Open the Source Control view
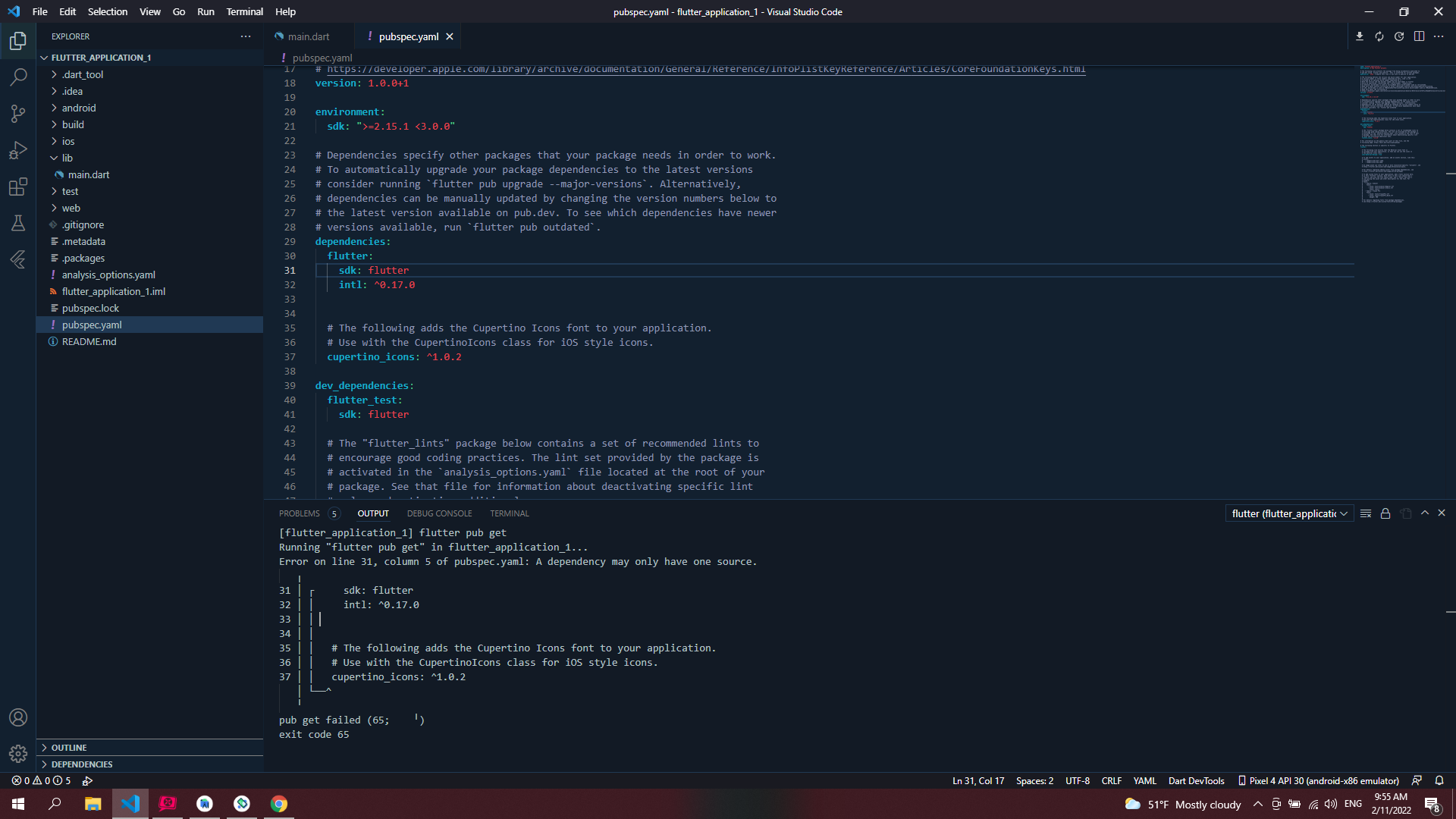 [18, 114]
